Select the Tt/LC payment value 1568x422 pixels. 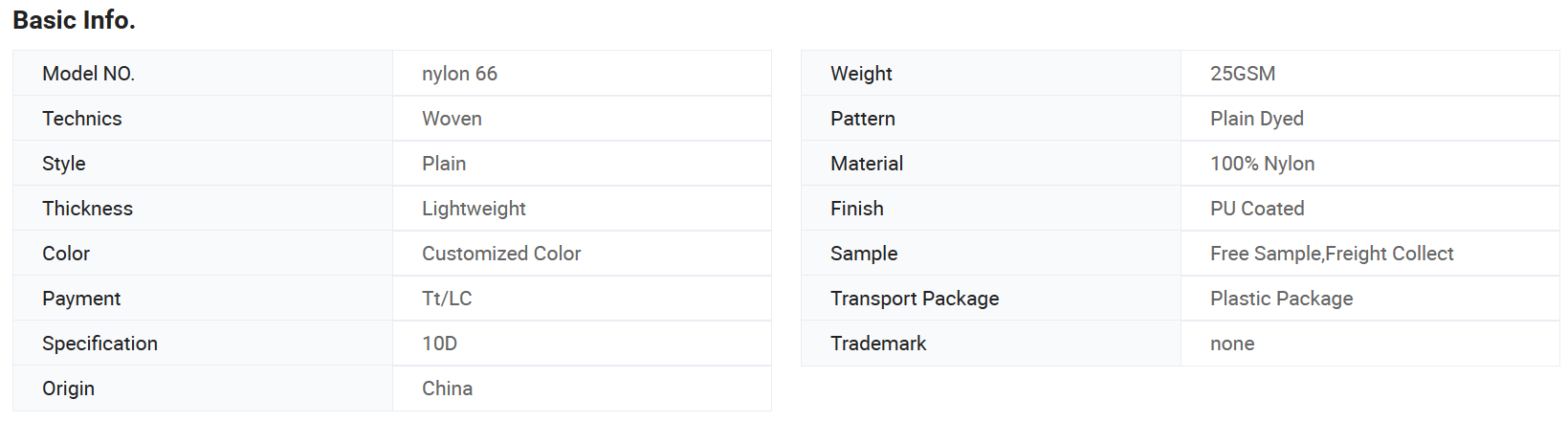point(447,299)
